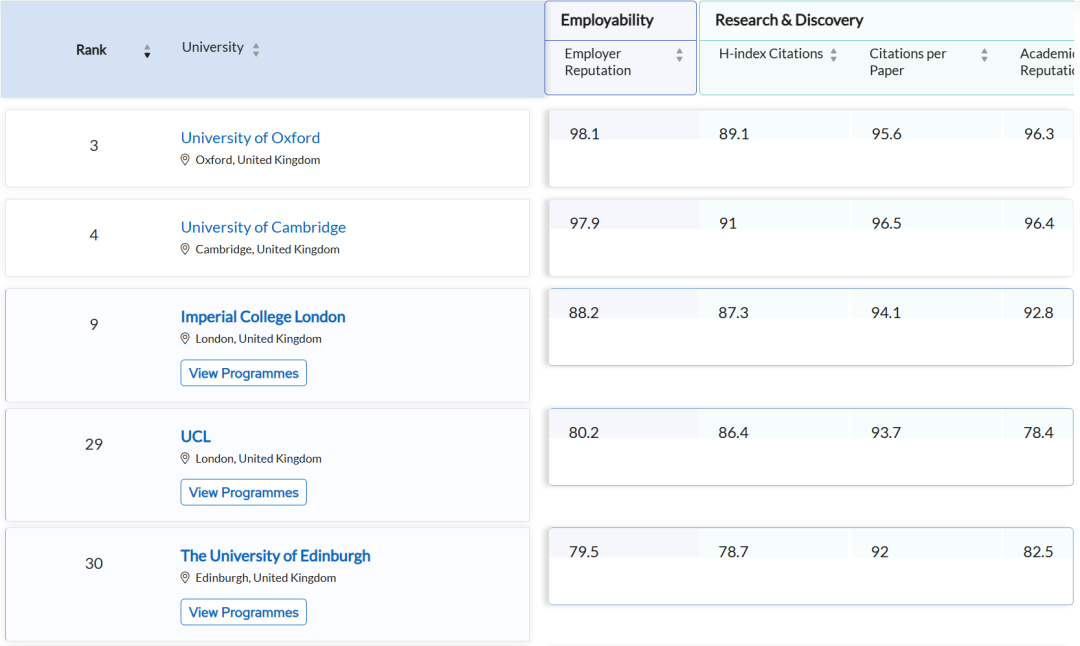Screen dimensions: 1080x646
Task: View Programmes for UCL
Action: click(244, 492)
